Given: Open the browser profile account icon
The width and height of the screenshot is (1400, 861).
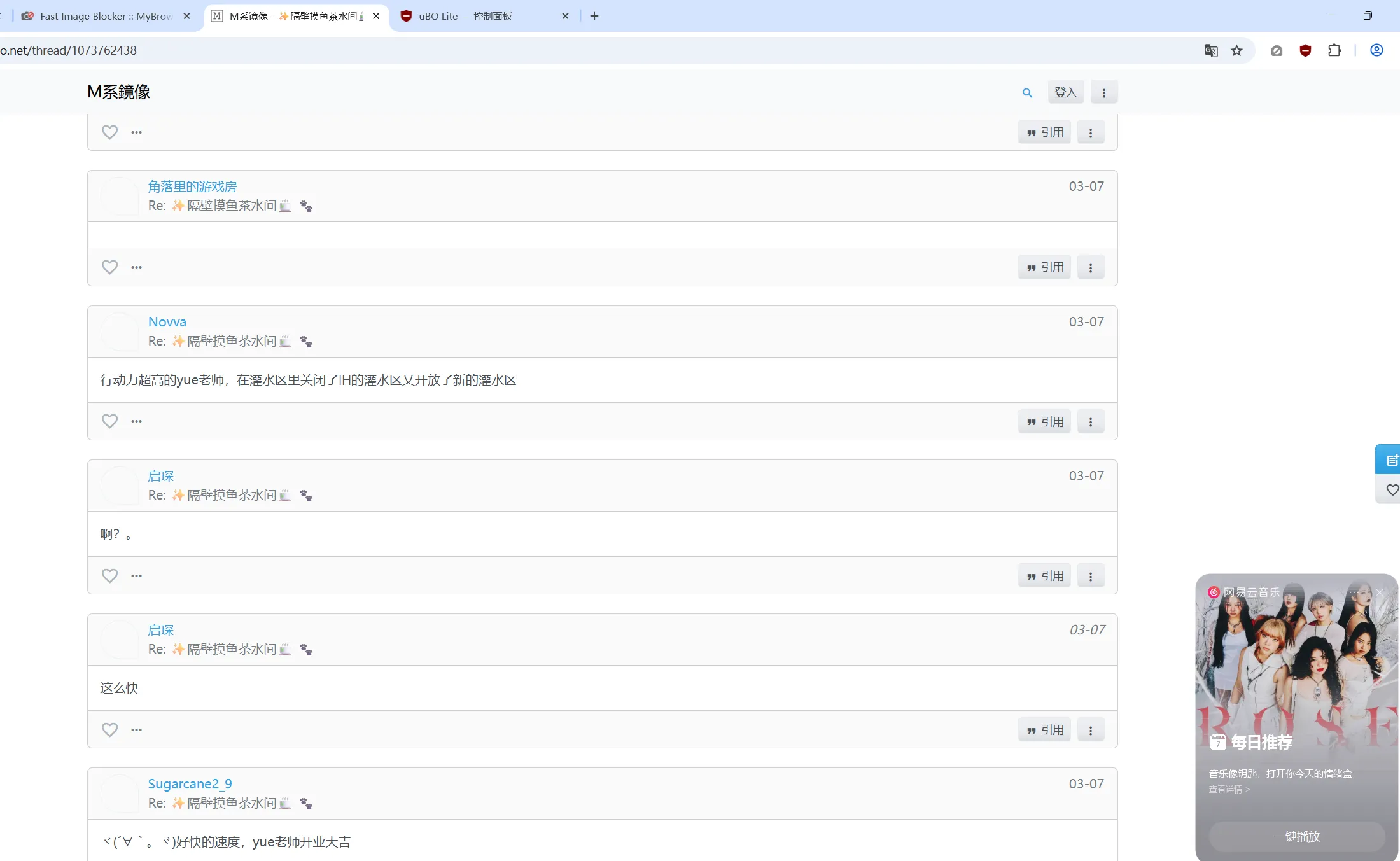Looking at the screenshot, I should [1376, 50].
